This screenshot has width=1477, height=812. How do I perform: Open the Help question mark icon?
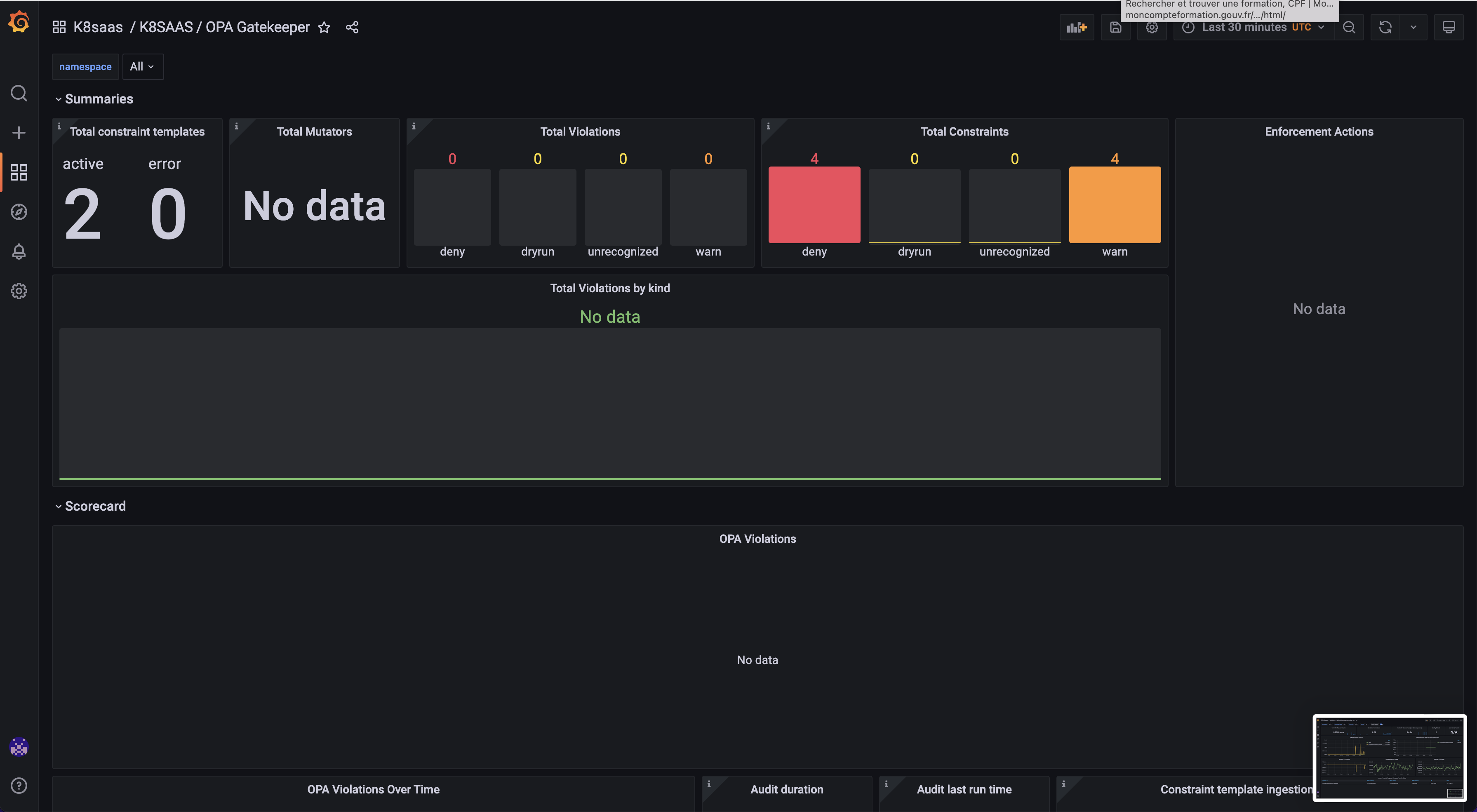click(x=19, y=786)
